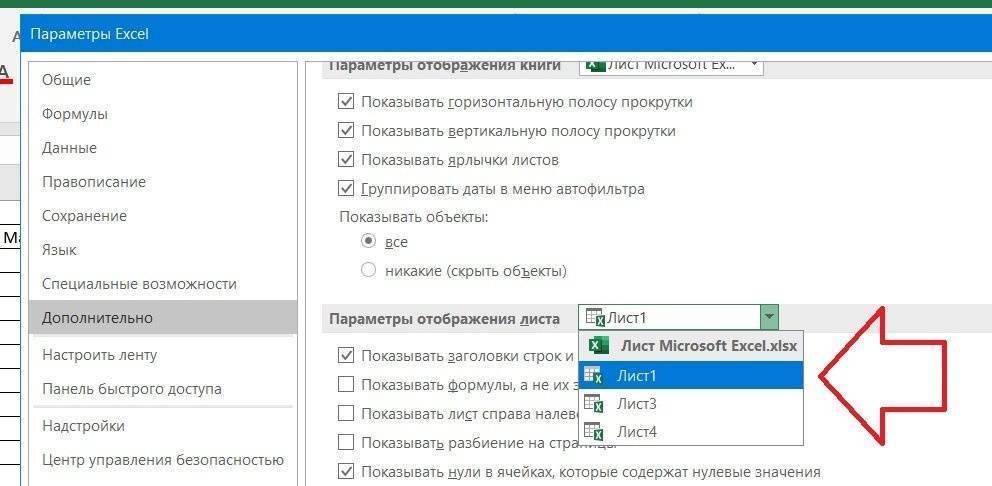Click the Параметры Excel title bar
Viewport: 992px width, 486px height.
pos(506,34)
